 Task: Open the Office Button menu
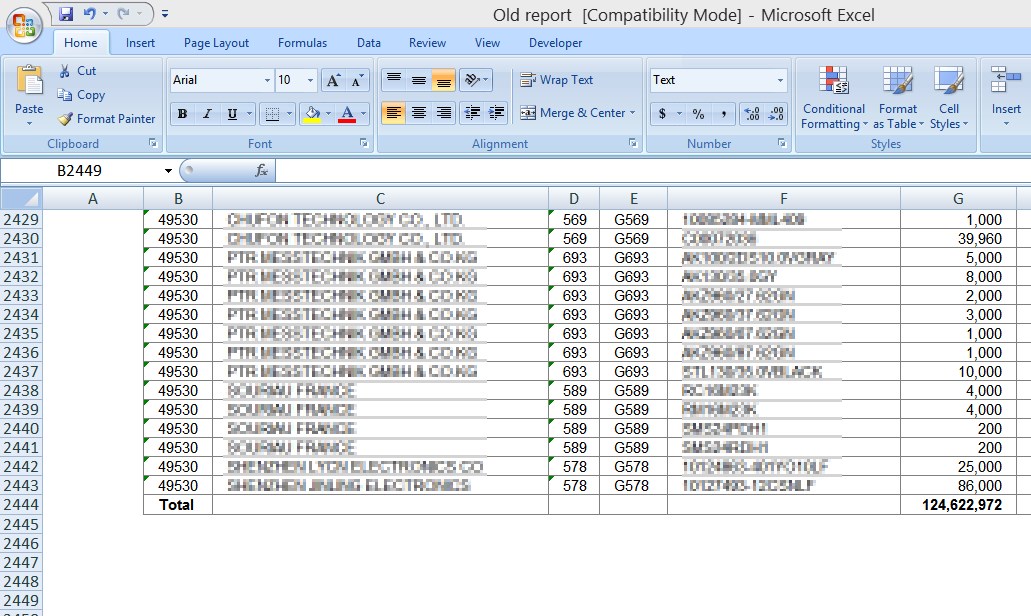click(24, 26)
